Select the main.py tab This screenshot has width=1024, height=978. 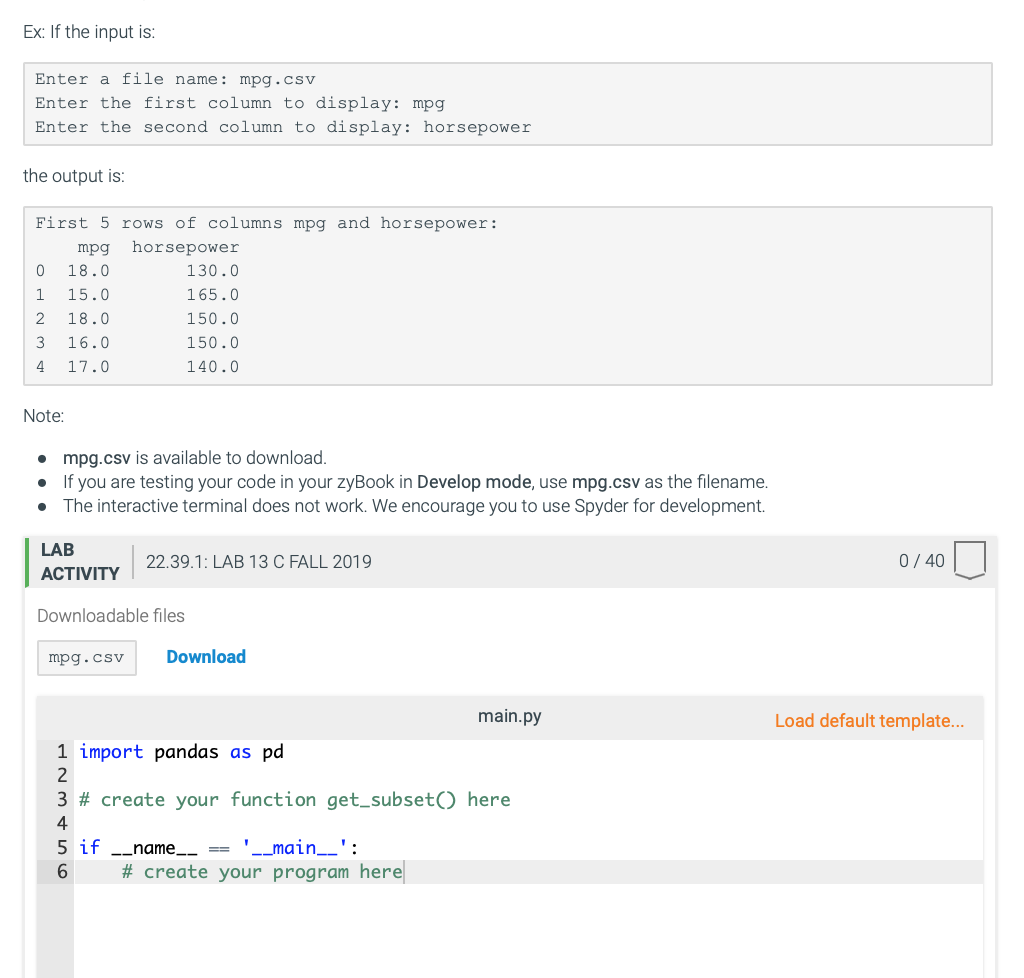click(509, 716)
